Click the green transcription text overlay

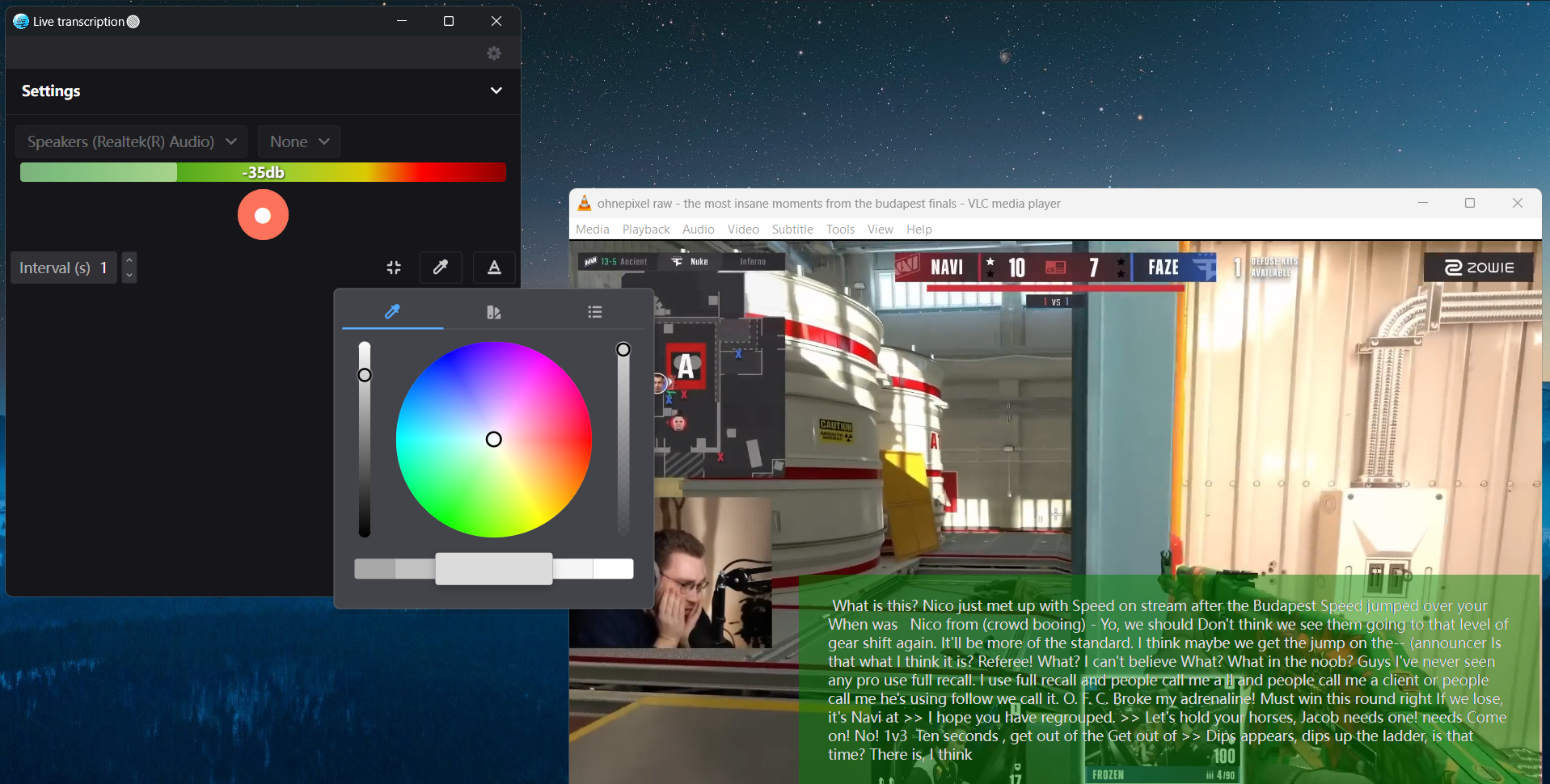(x=1169, y=680)
